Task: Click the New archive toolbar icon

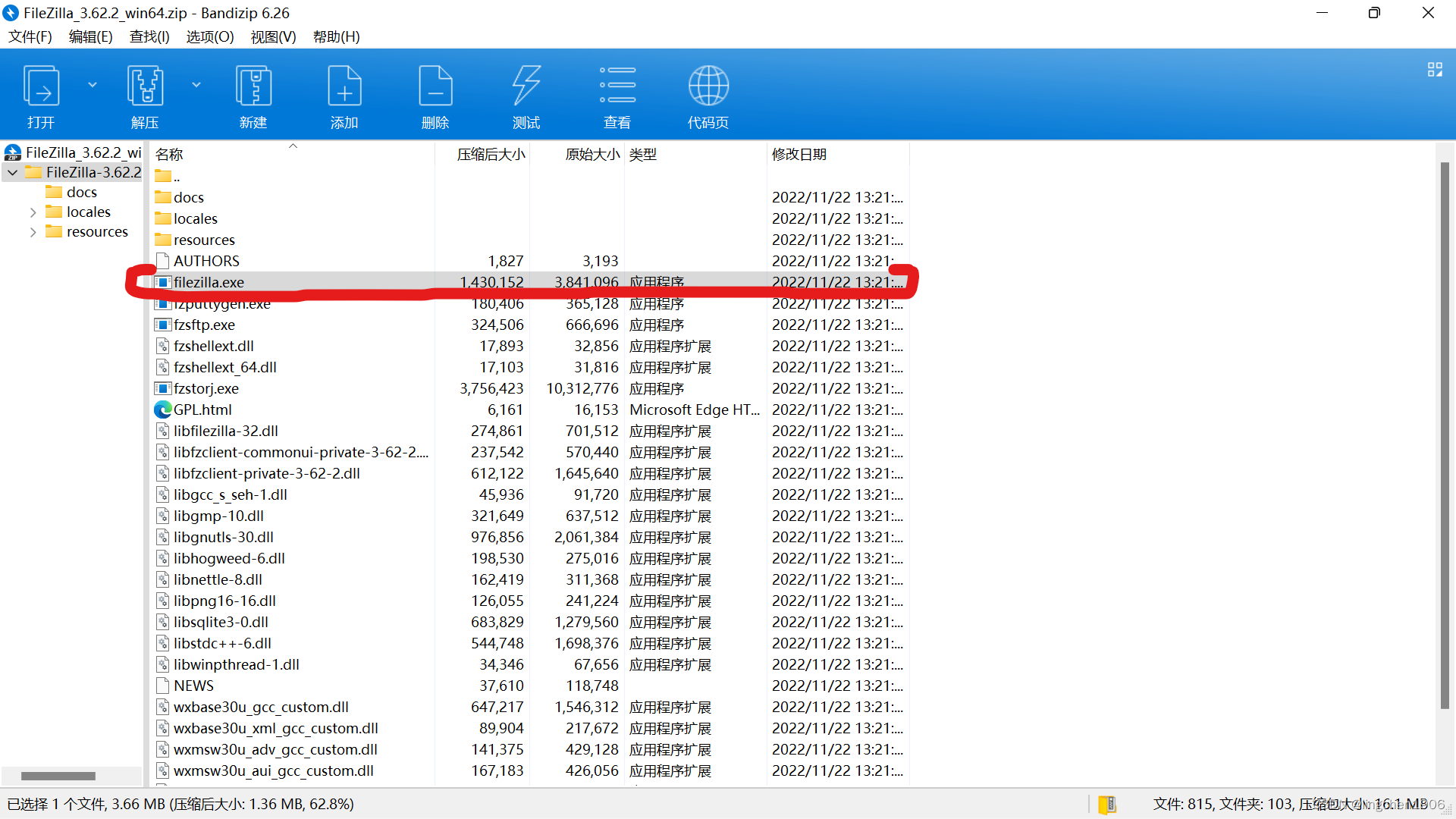Action: [253, 86]
